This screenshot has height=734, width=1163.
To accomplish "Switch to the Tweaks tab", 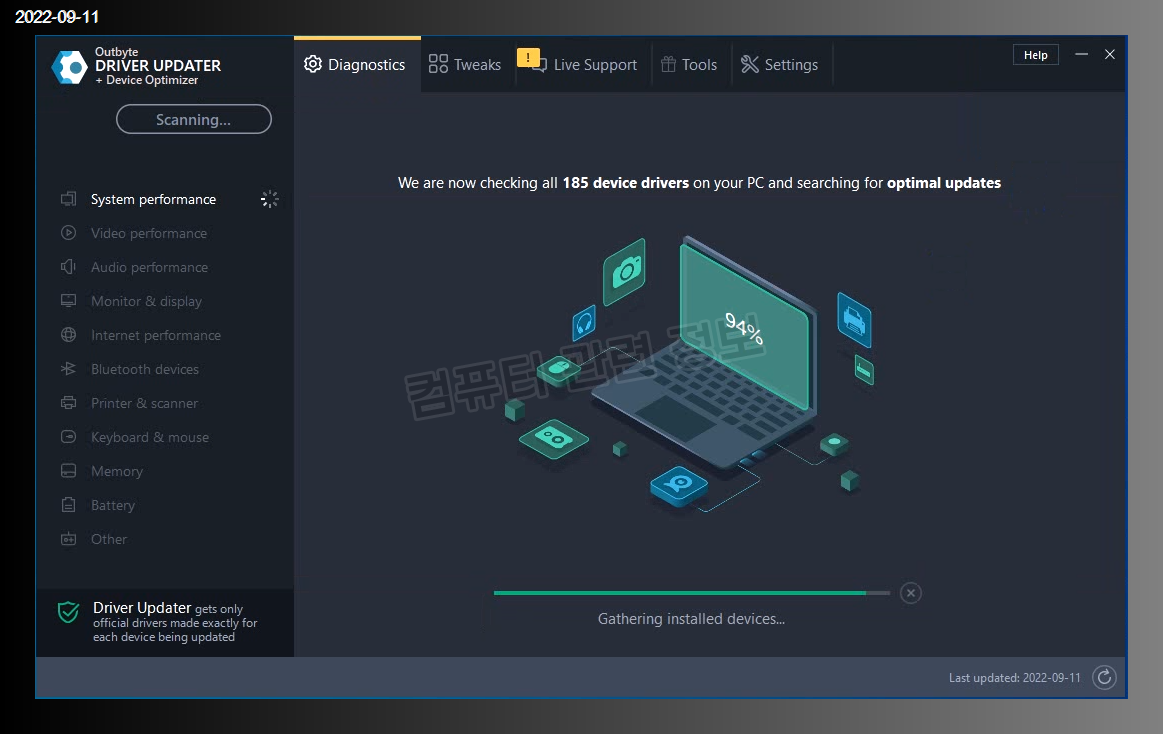I will coord(466,65).
